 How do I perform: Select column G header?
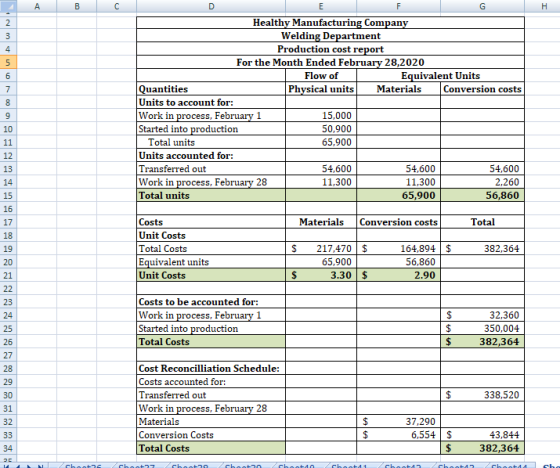pos(482,6)
